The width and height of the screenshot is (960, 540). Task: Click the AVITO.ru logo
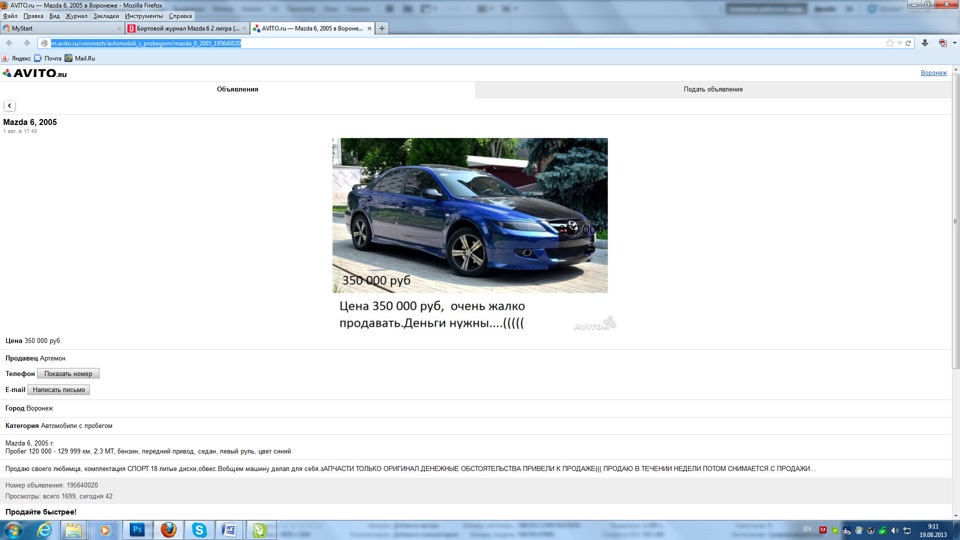(35, 73)
